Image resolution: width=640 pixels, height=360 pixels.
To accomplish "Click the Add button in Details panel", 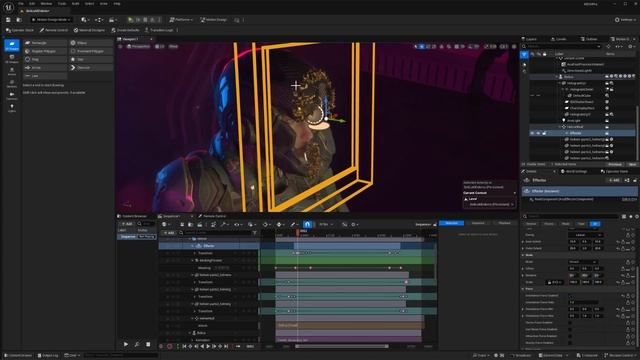I will coord(614,180).
